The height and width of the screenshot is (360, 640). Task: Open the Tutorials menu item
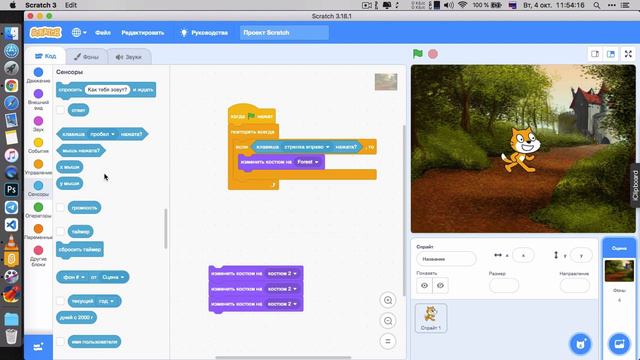(204, 33)
